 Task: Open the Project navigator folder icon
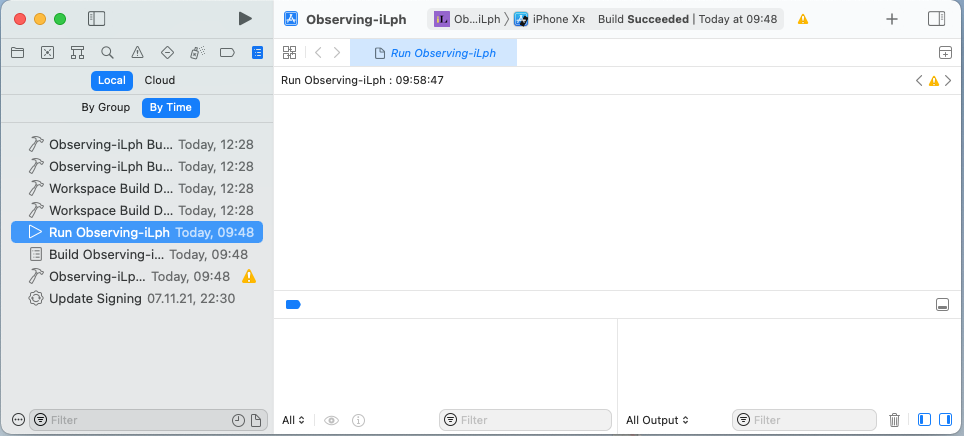click(17, 53)
